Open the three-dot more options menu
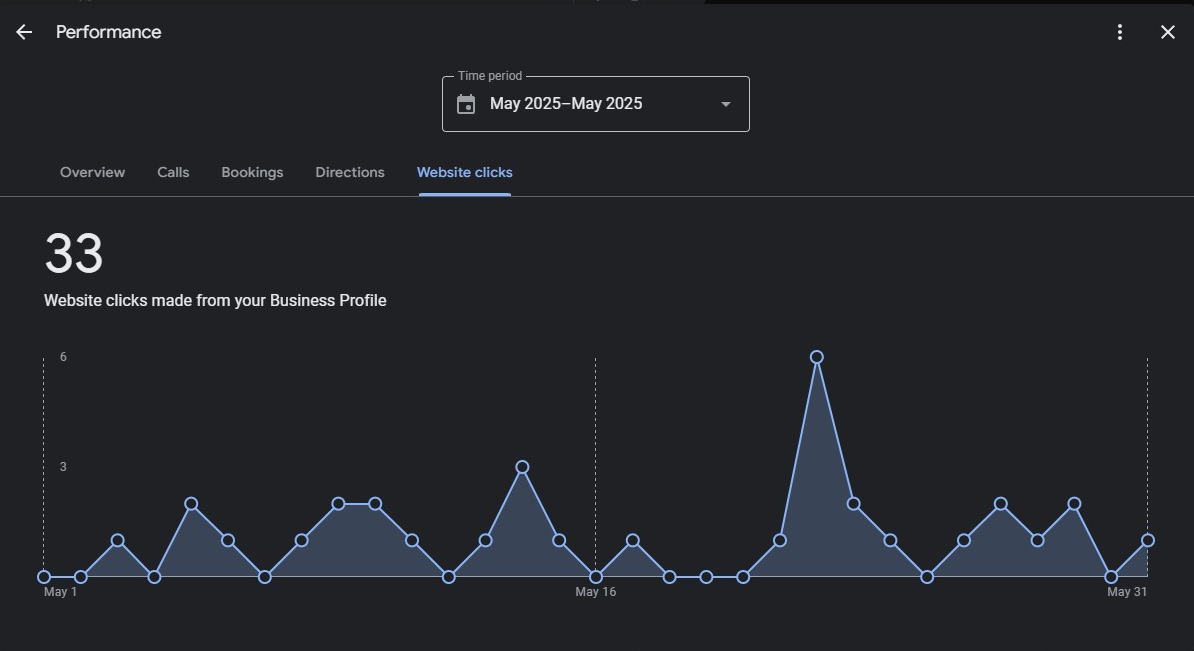This screenshot has height=651, width=1194. coord(1119,32)
